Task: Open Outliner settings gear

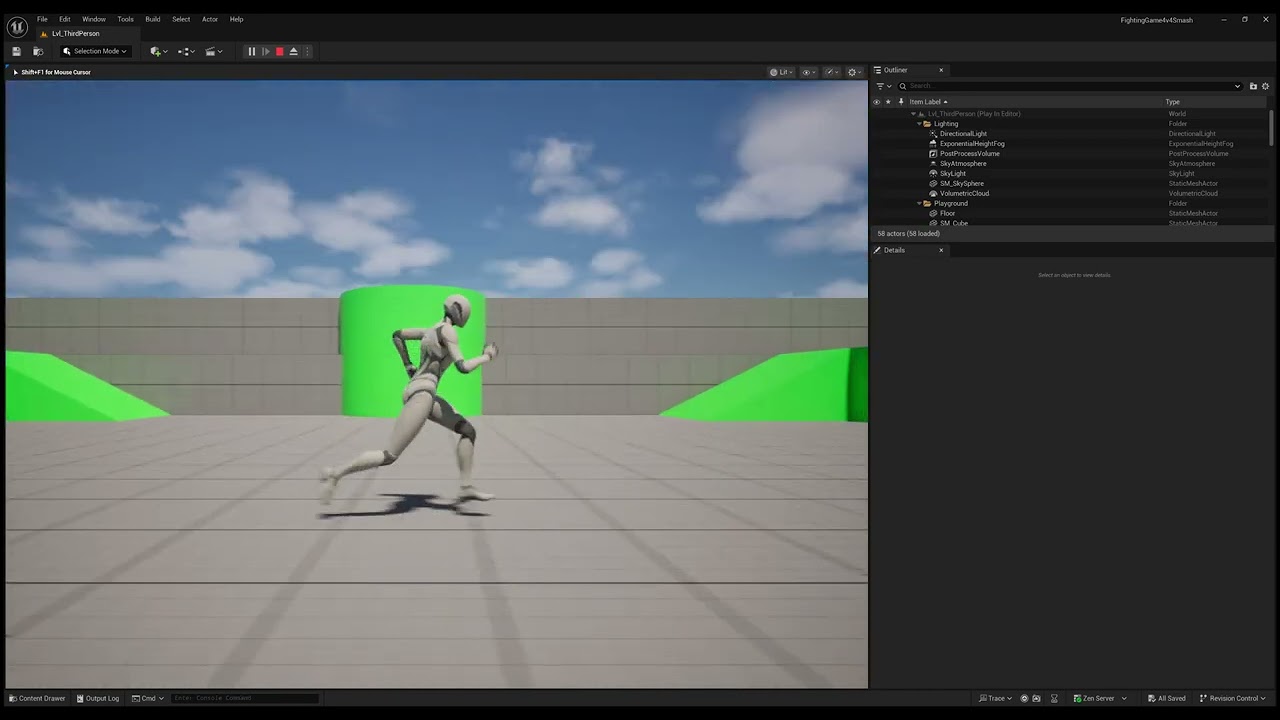Action: (1265, 86)
